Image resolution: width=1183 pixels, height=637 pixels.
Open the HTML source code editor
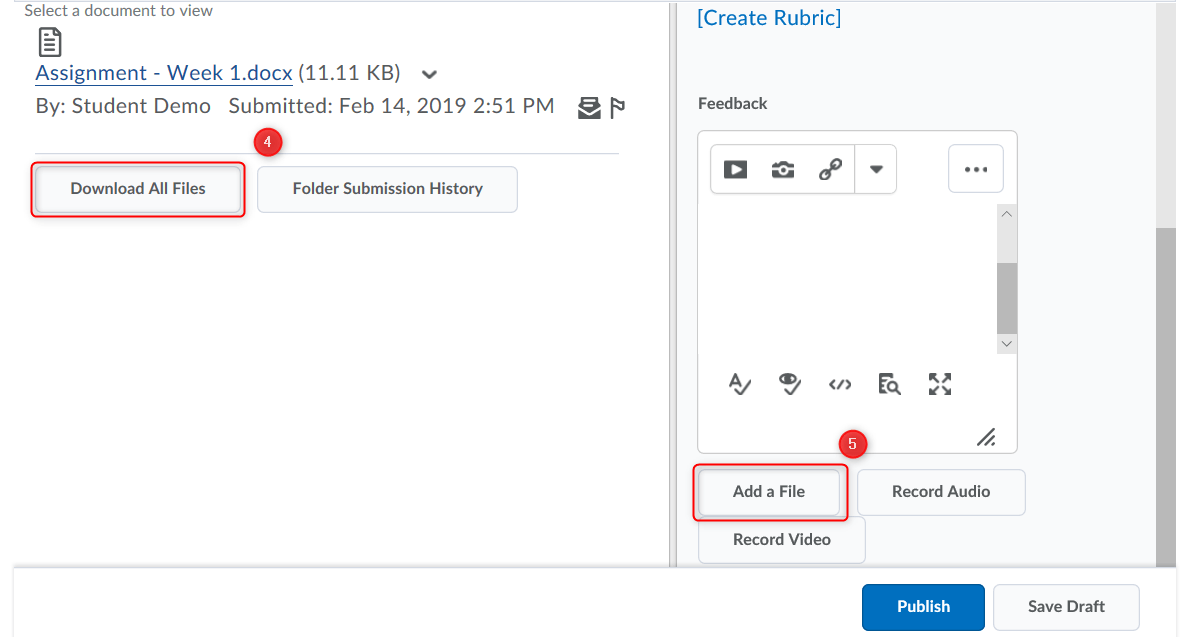840,384
